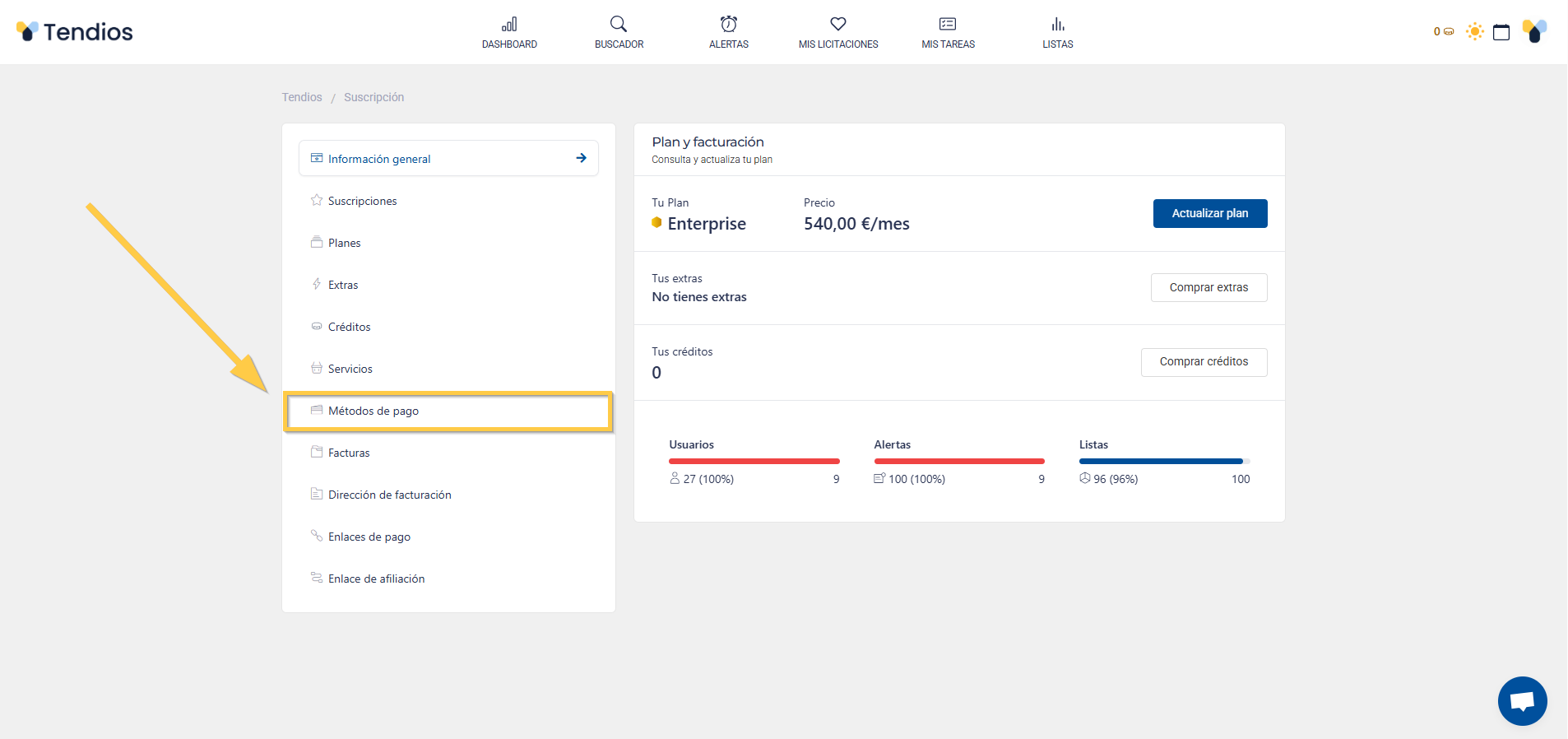This screenshot has height=739, width=1568.
Task: Open the Buscador magnifier icon
Action: 619,25
